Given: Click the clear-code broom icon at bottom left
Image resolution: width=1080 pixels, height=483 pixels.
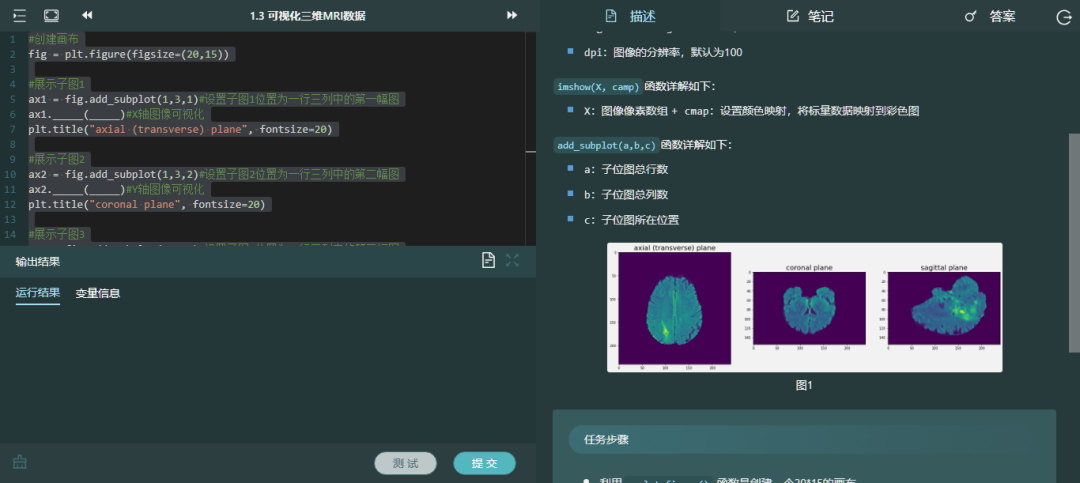Looking at the screenshot, I should (19, 462).
